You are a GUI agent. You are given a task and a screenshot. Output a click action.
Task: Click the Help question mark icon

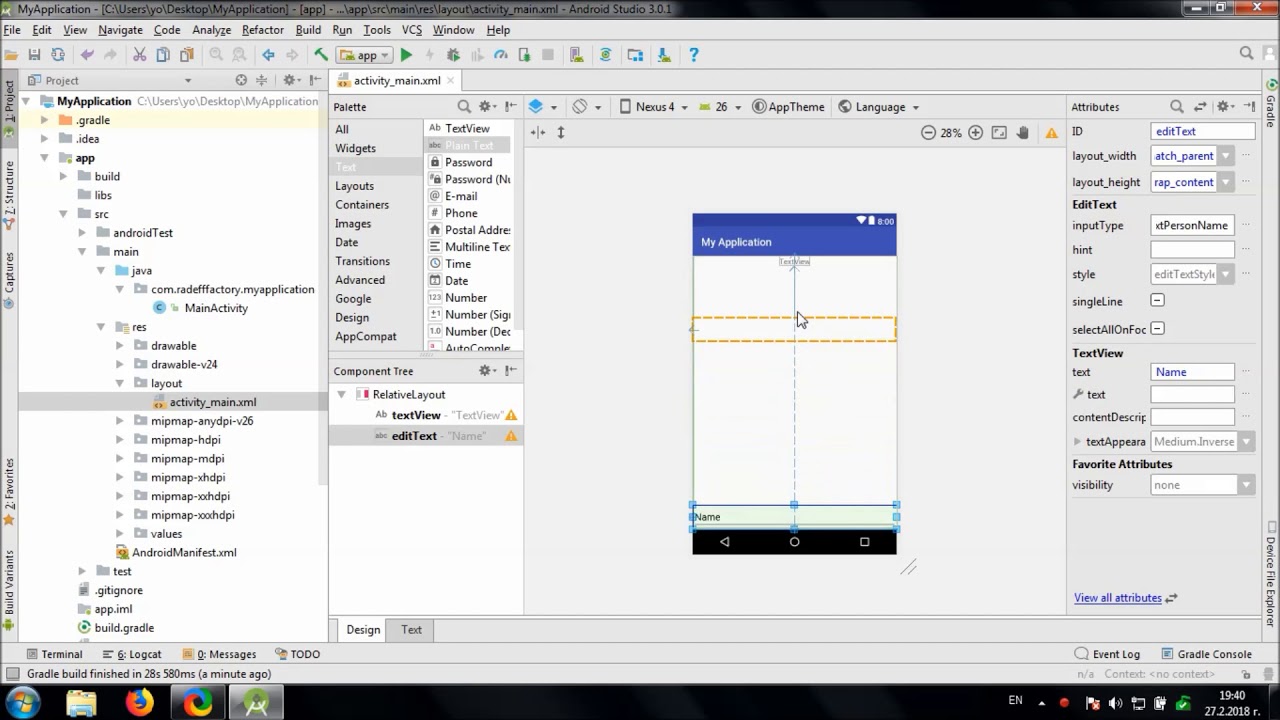click(694, 55)
